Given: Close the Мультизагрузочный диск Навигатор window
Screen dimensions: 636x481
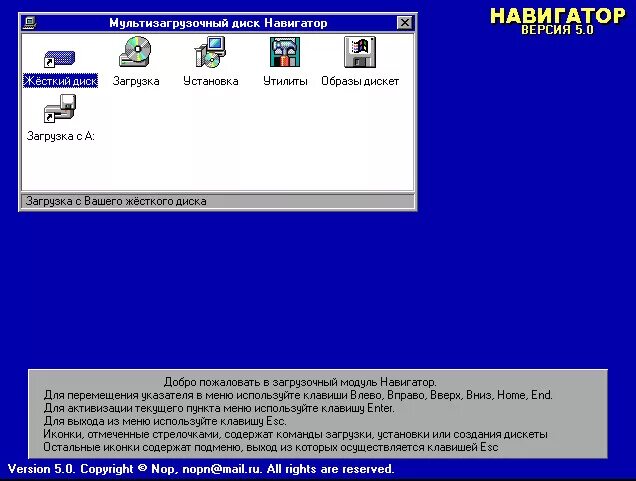Looking at the screenshot, I should (x=404, y=23).
